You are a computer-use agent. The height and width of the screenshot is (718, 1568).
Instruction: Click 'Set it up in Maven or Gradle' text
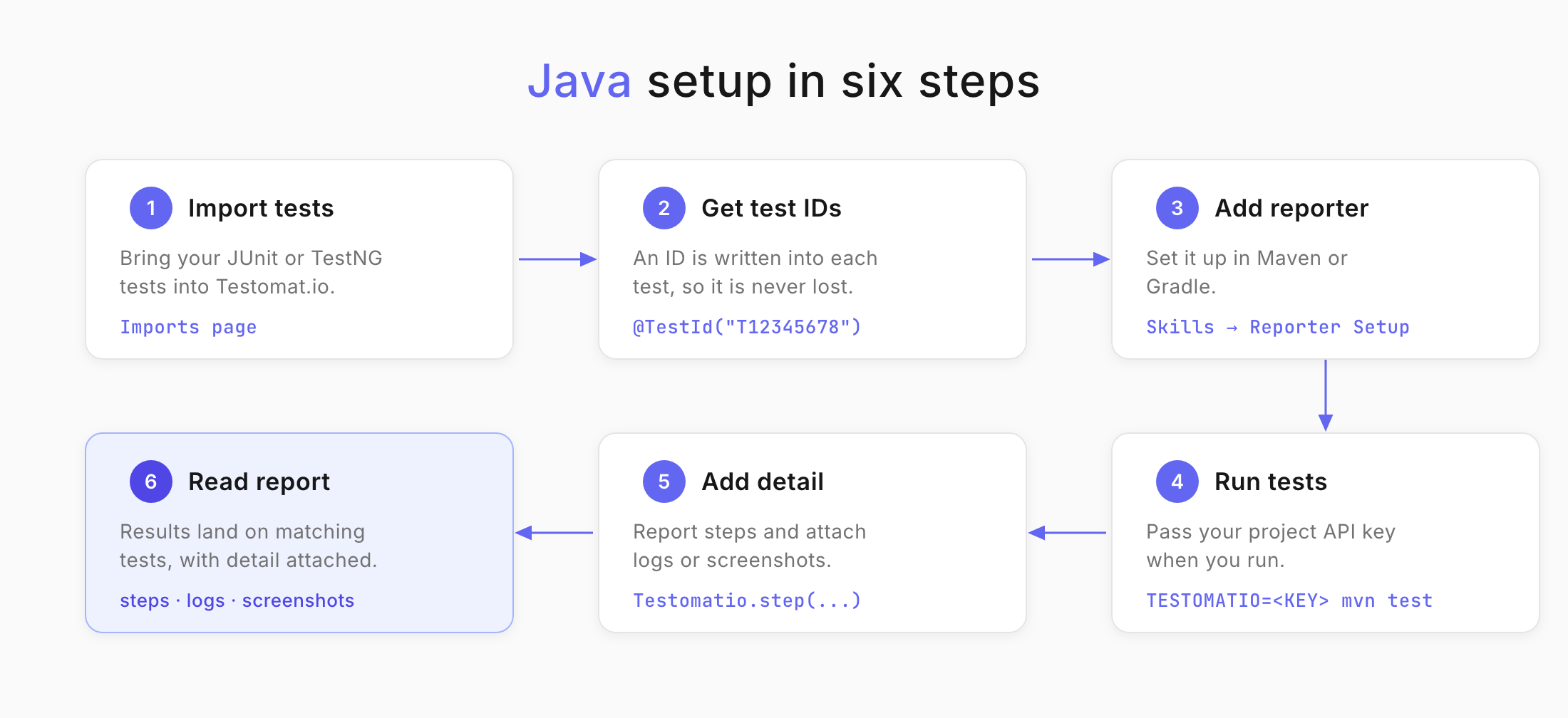[1247, 272]
